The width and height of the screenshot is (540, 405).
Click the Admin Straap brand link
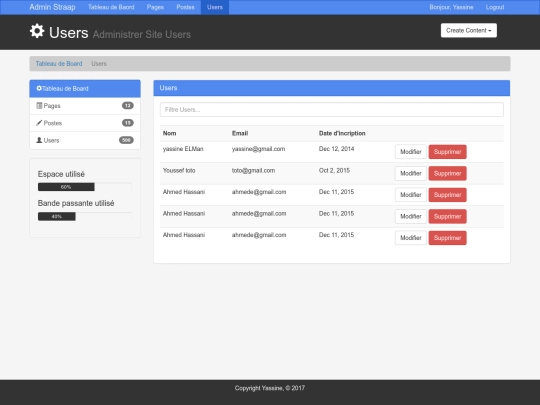point(52,7)
